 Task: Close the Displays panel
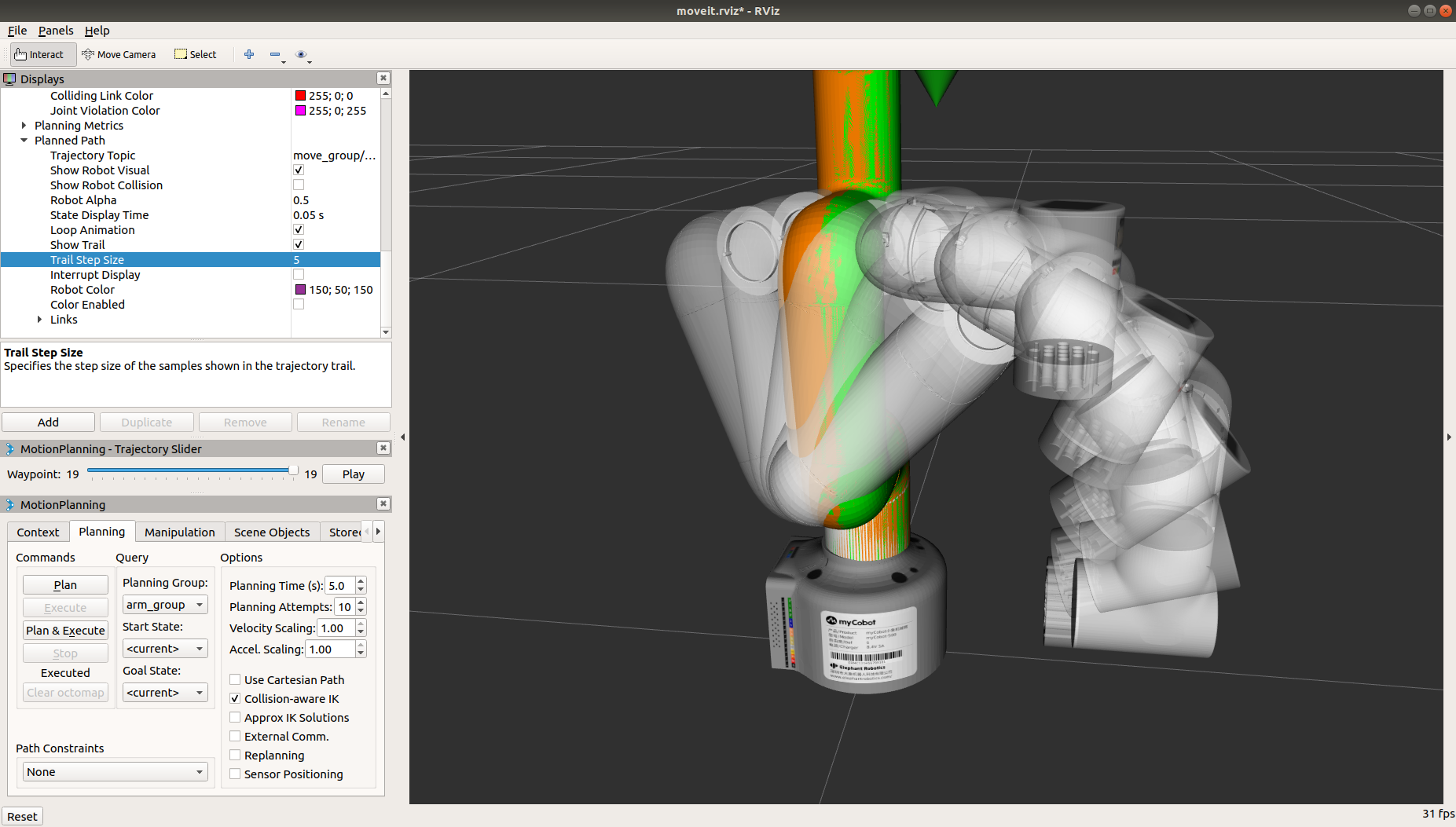point(383,78)
